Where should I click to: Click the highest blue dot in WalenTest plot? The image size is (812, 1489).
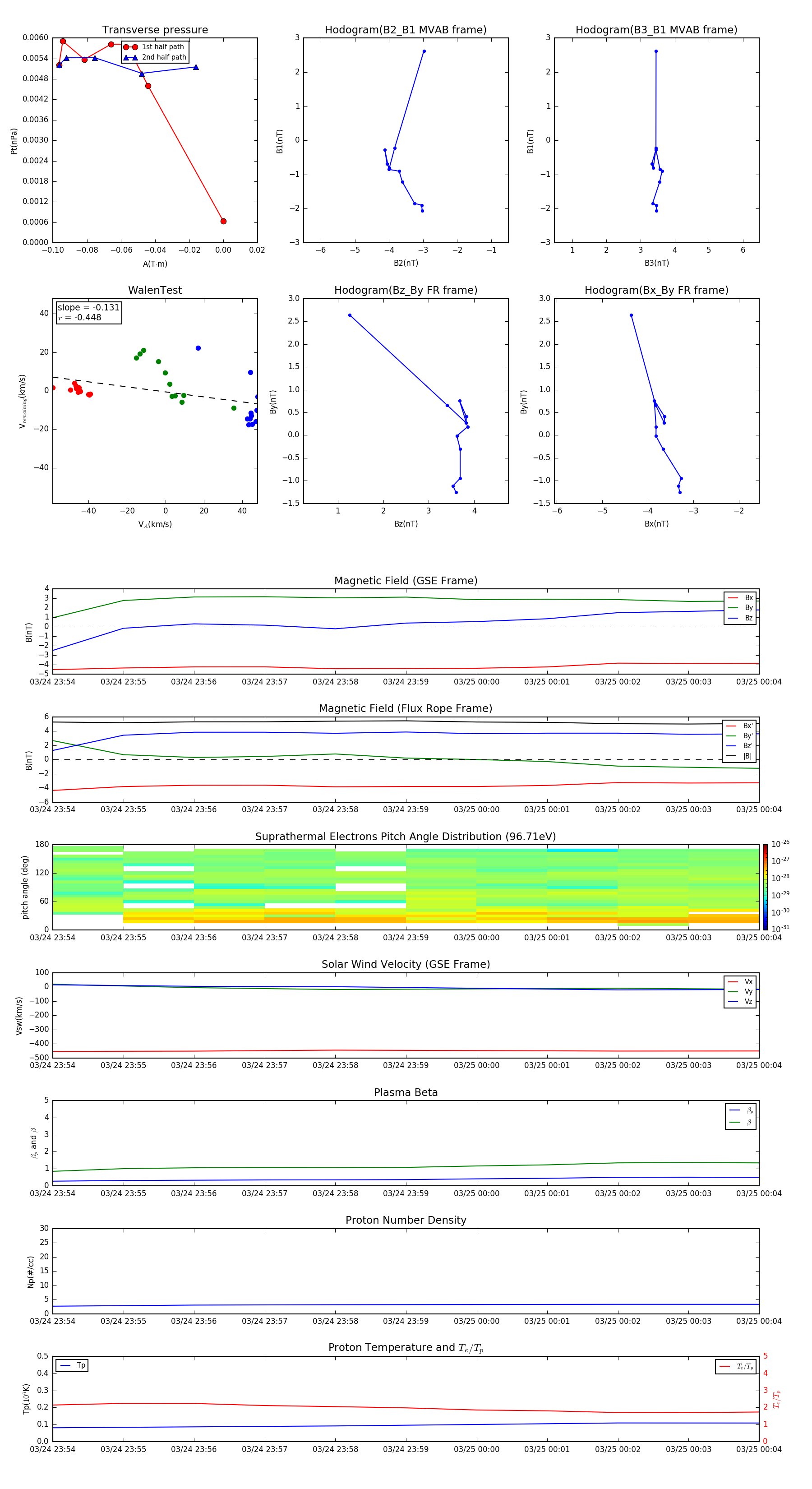pos(198,348)
